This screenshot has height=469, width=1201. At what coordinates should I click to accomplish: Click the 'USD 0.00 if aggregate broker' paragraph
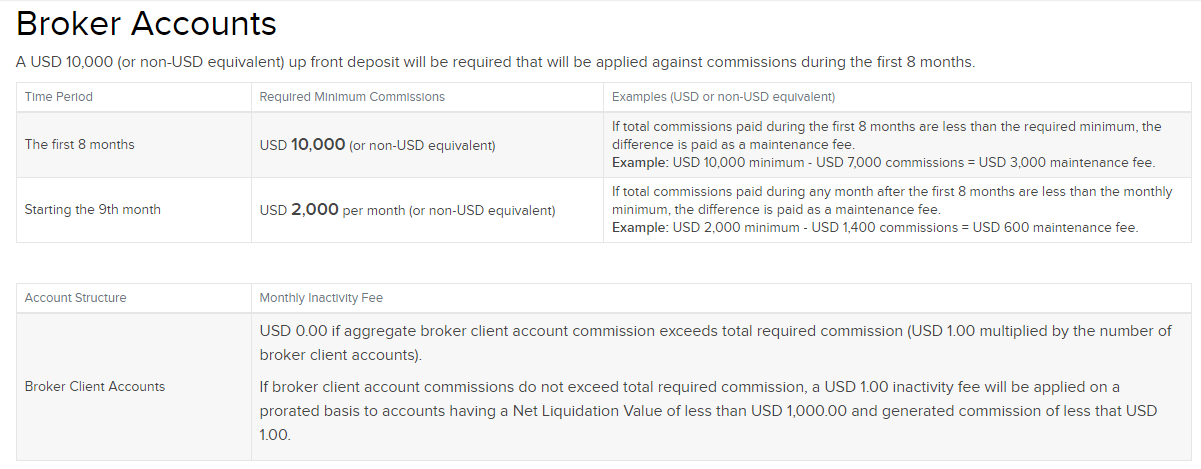click(715, 343)
